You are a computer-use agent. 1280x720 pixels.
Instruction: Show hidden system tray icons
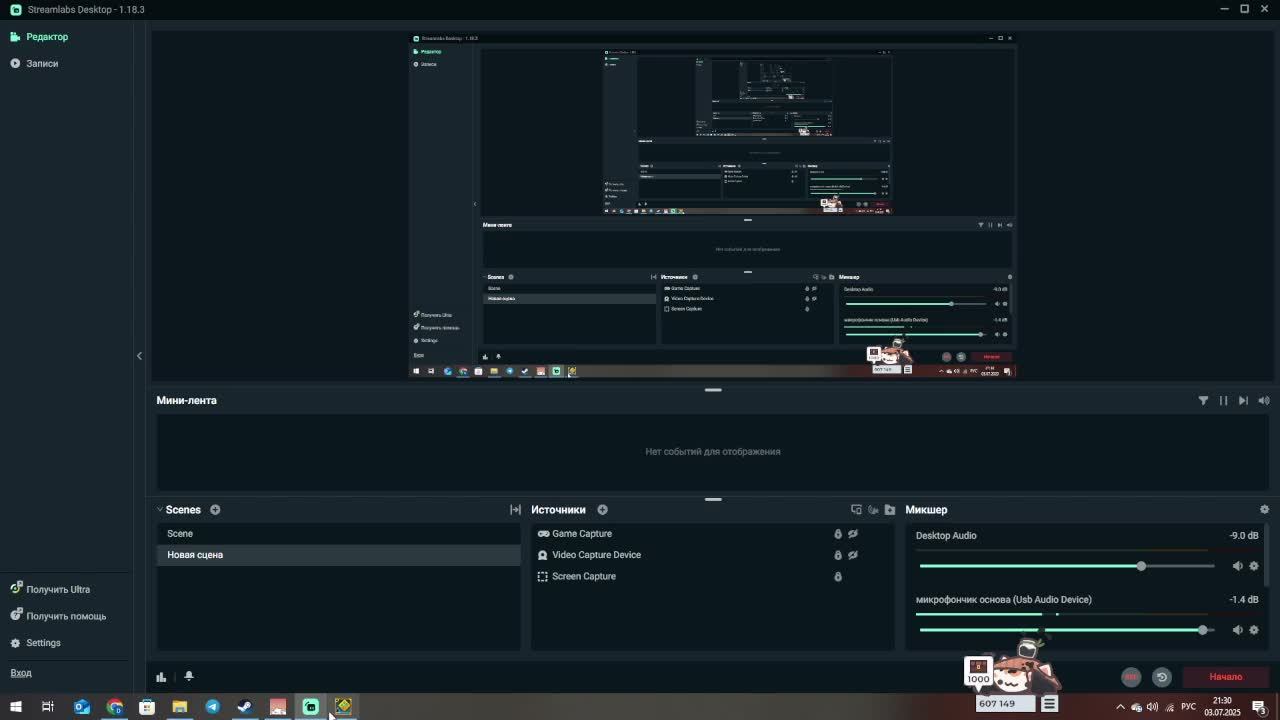click(1120, 707)
